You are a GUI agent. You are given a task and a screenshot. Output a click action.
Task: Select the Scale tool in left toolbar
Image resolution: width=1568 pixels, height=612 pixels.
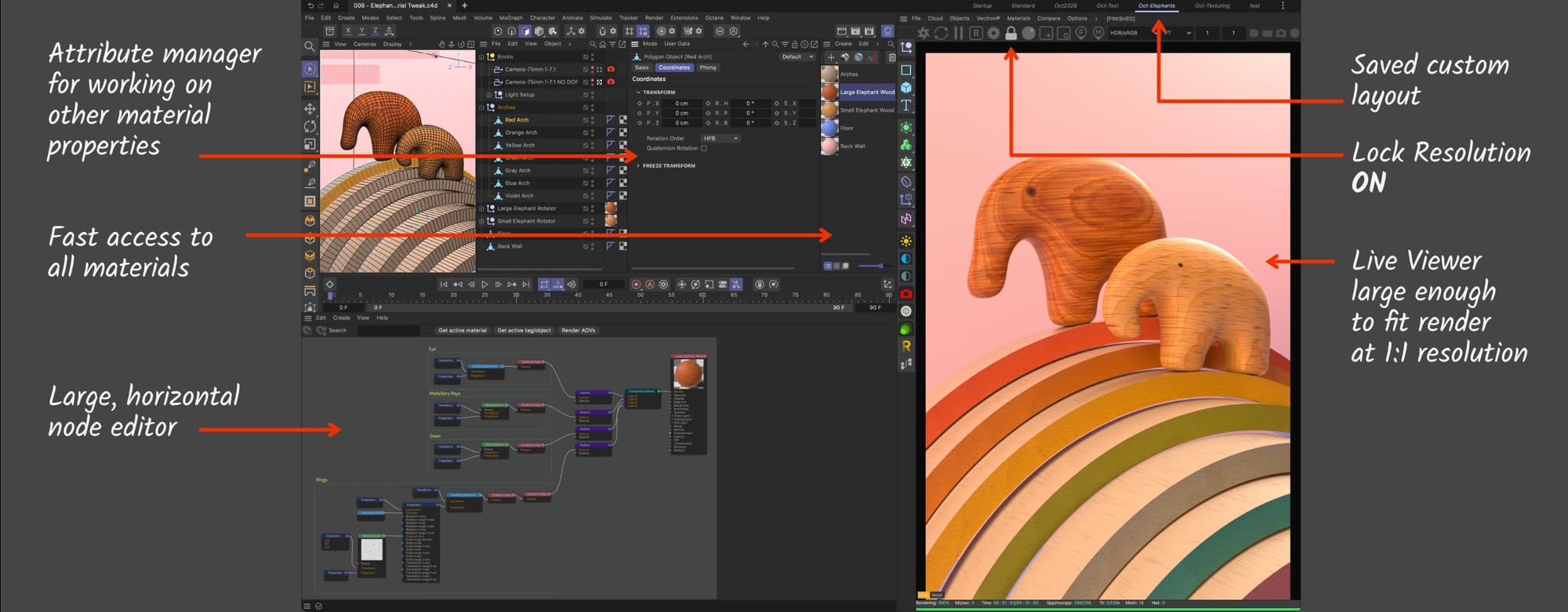pyautogui.click(x=310, y=144)
